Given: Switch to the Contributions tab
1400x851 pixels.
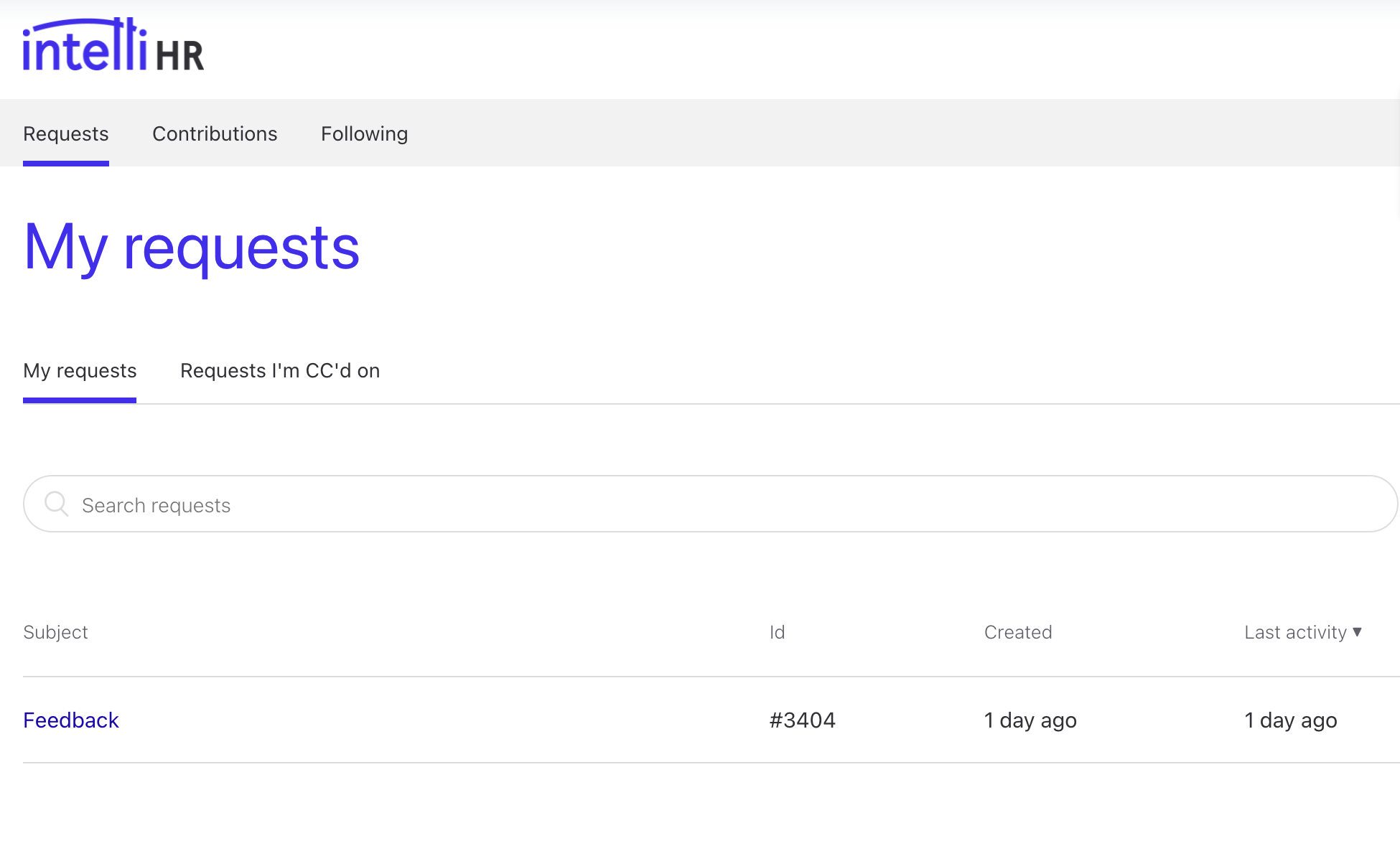Looking at the screenshot, I should pyautogui.click(x=215, y=133).
